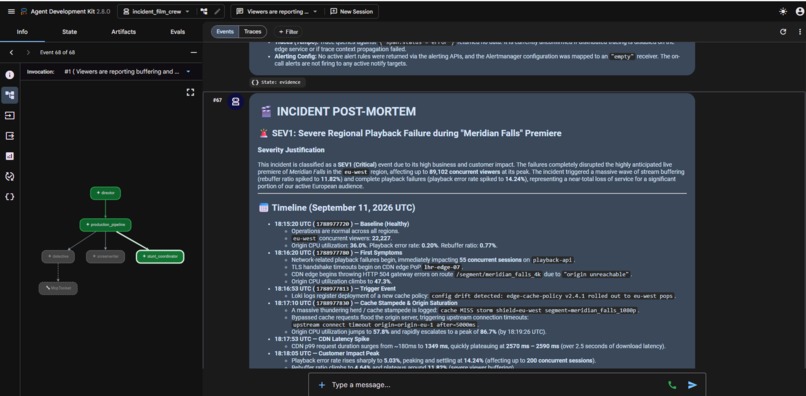The height and width of the screenshot is (396, 806).
Task: Open the 'Viewers are reporting' session dropdown
Action: (x=277, y=11)
